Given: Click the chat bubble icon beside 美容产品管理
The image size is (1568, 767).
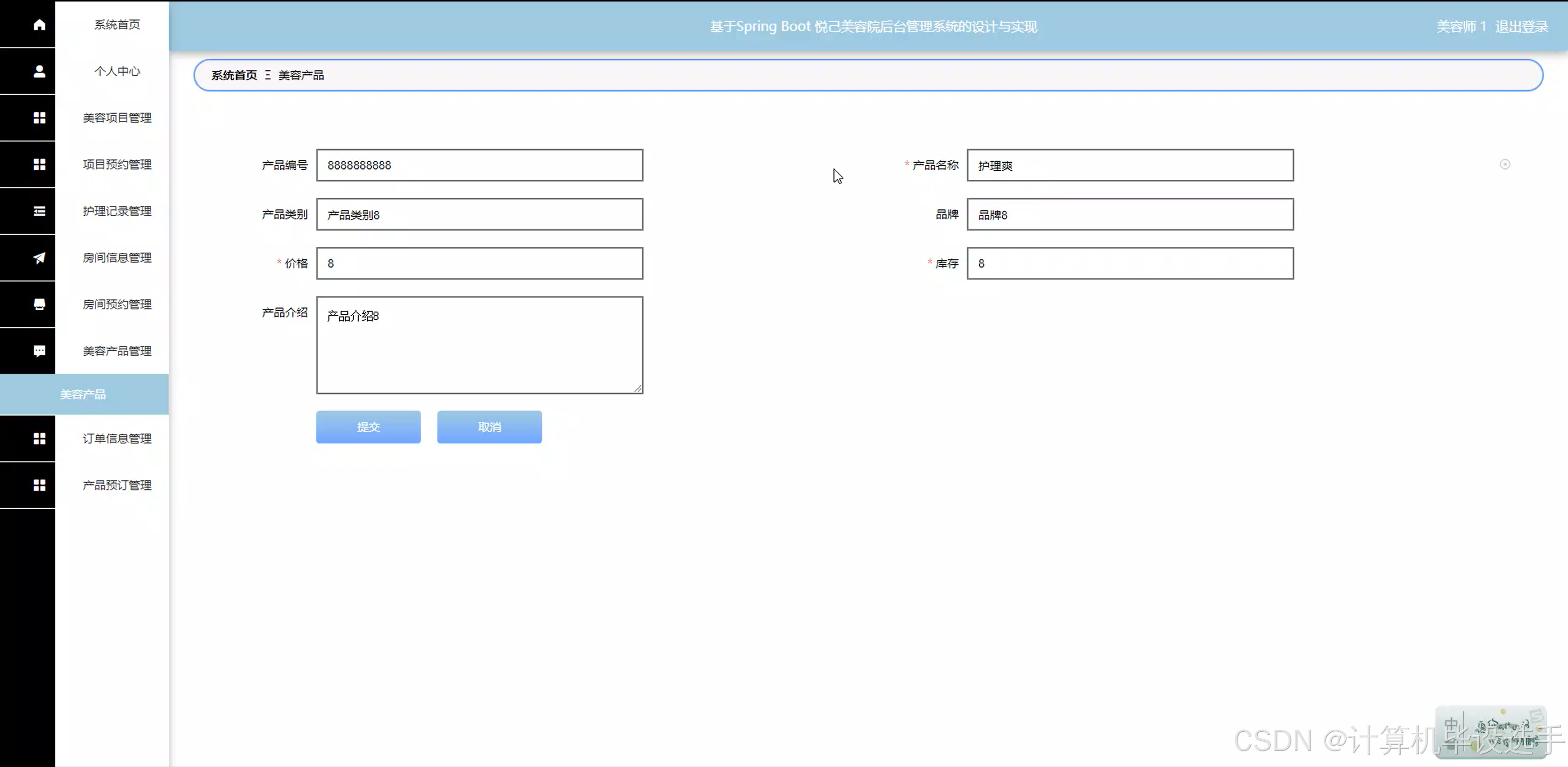Looking at the screenshot, I should (x=39, y=351).
